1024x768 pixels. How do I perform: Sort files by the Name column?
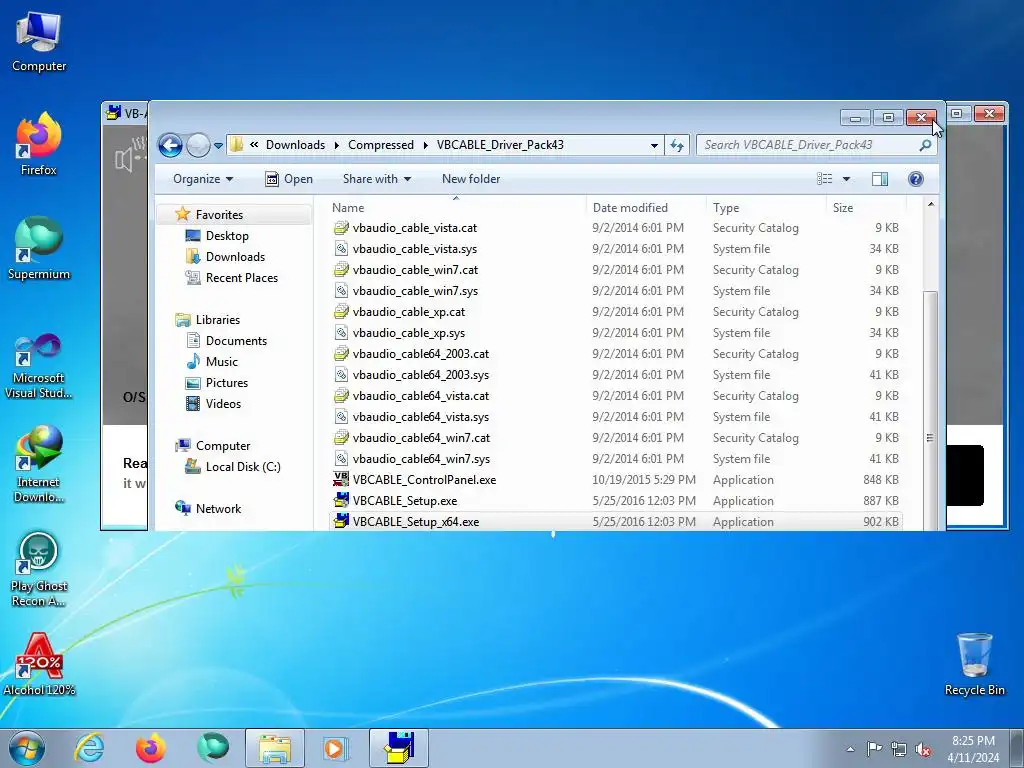[348, 208]
